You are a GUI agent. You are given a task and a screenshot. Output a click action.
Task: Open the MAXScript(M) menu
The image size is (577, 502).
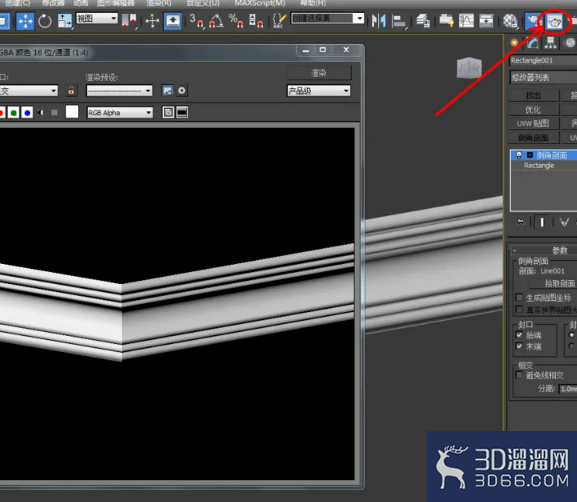click(x=260, y=3)
